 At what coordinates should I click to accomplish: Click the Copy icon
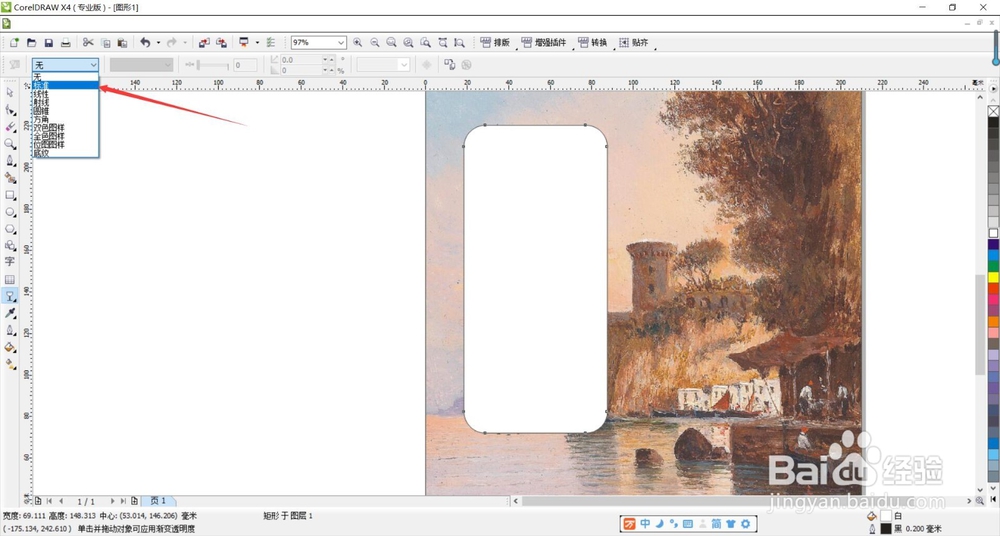pos(105,43)
